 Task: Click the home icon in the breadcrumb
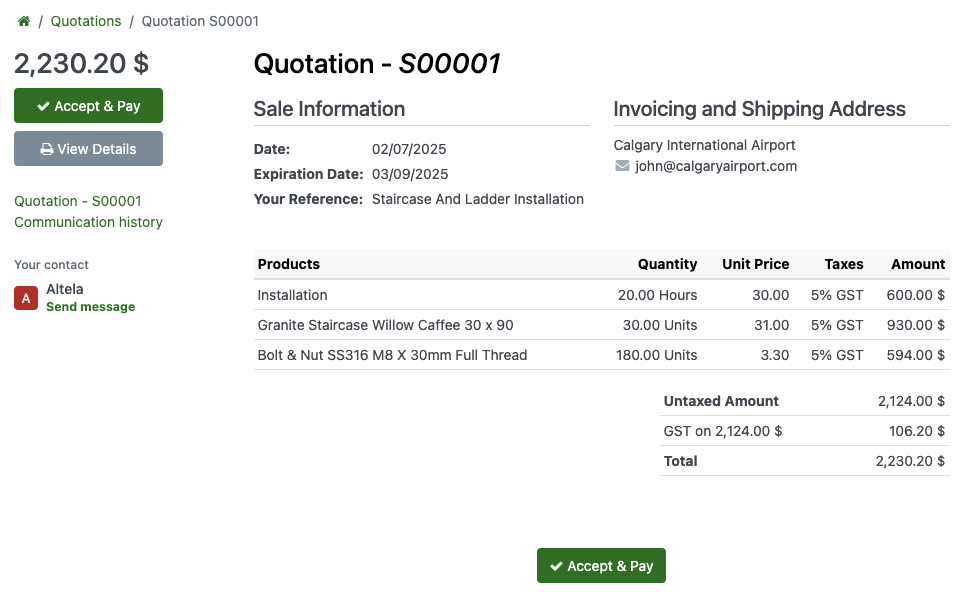point(24,21)
